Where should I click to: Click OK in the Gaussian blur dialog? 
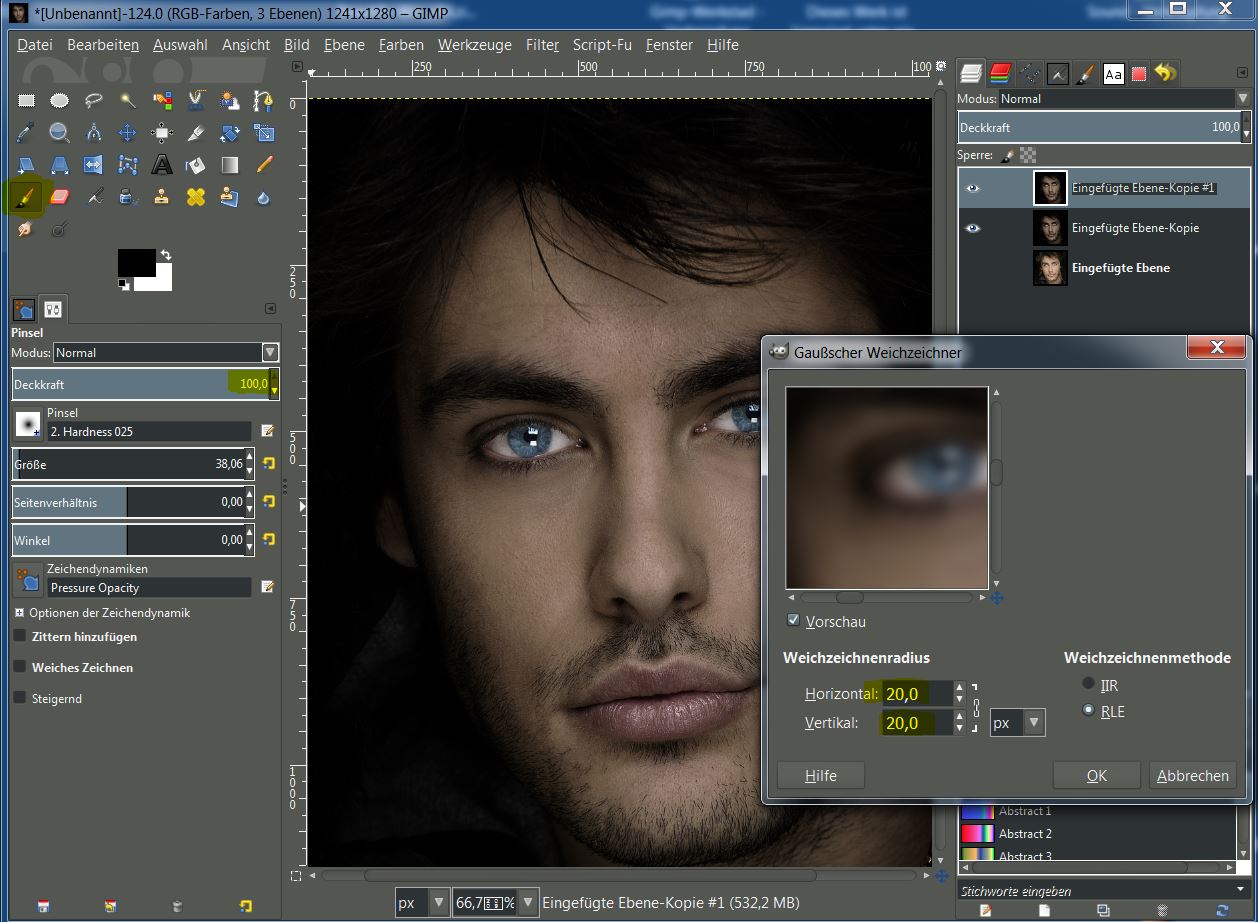point(1096,775)
